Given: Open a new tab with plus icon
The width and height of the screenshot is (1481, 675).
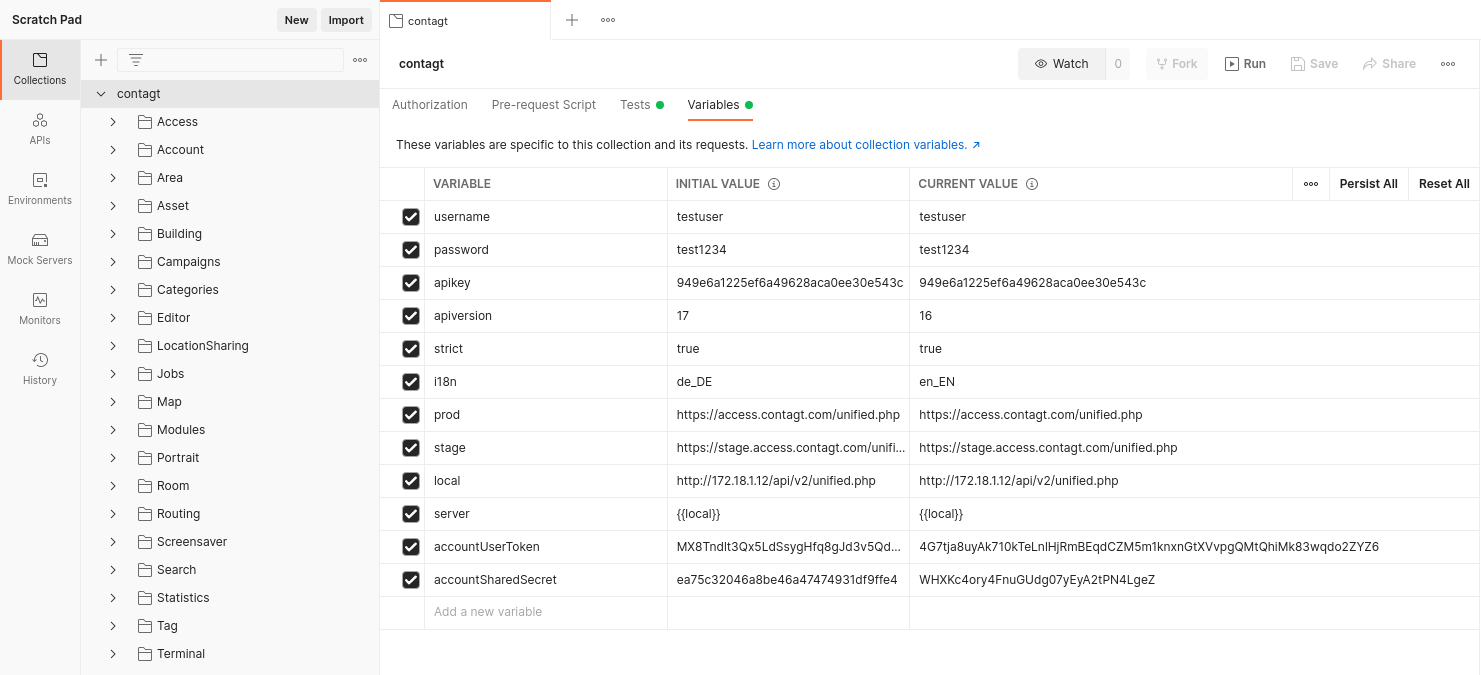Looking at the screenshot, I should click(572, 20).
